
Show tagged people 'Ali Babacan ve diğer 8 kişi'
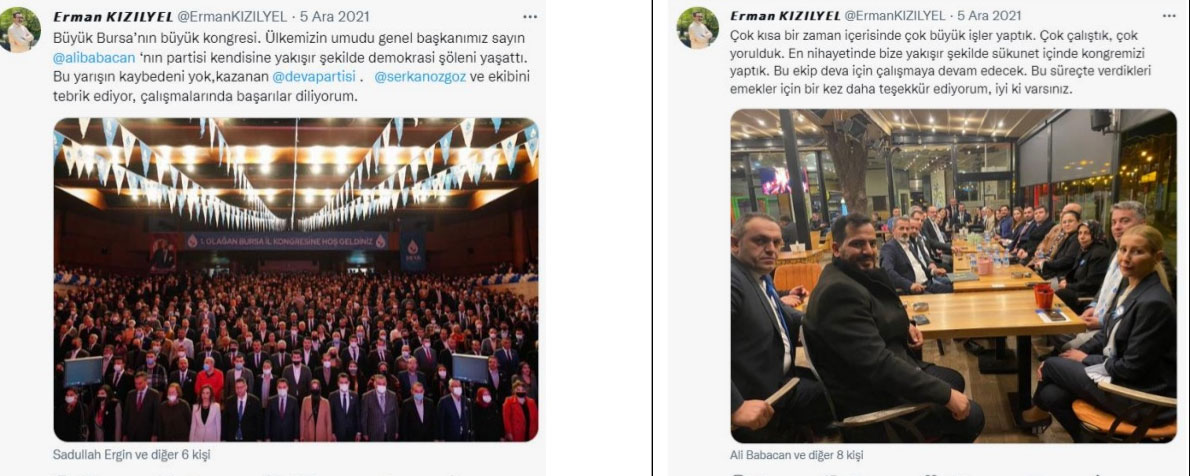[x=797, y=456]
